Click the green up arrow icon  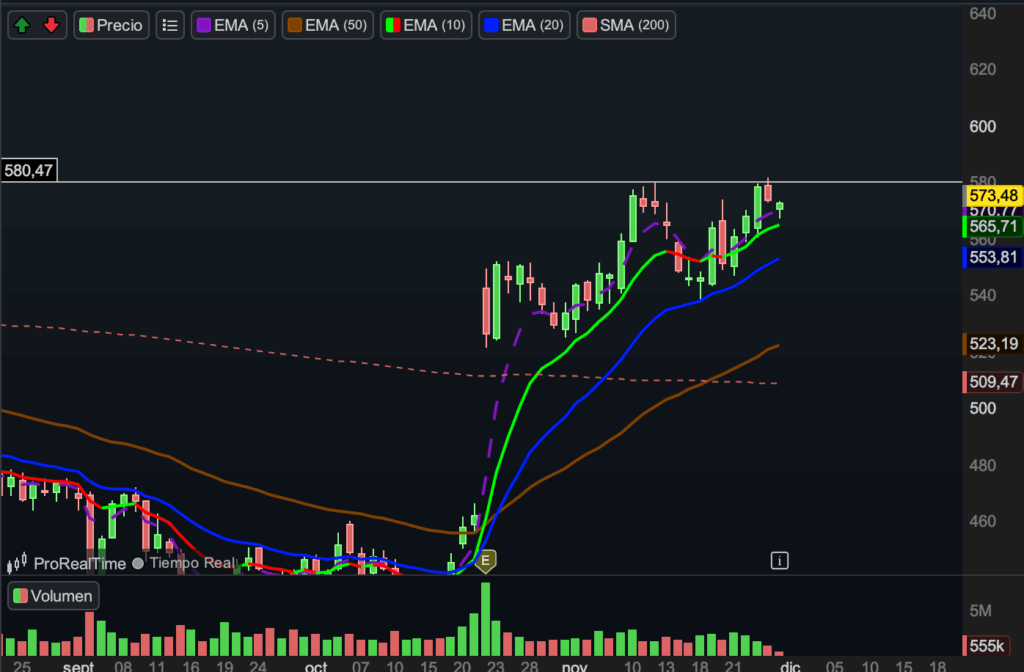tap(23, 25)
